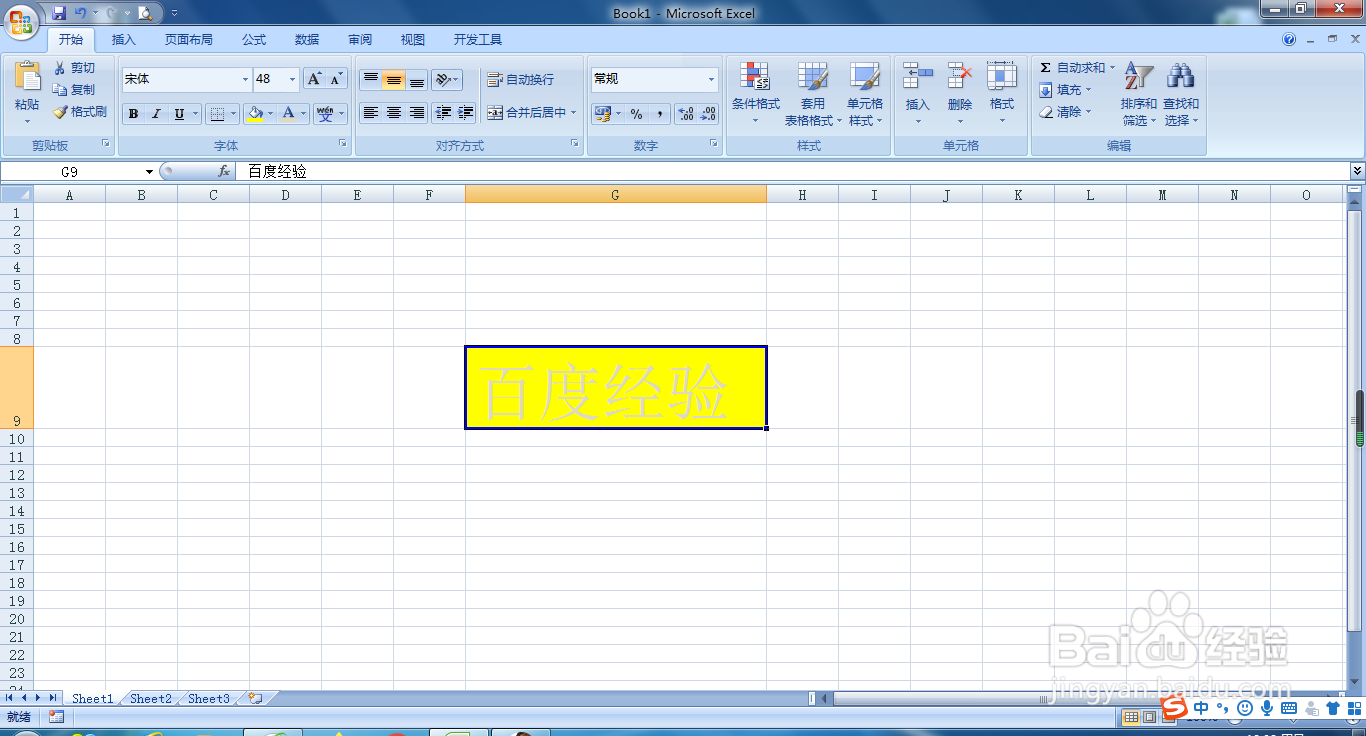Click the fx insert function button

click(224, 172)
